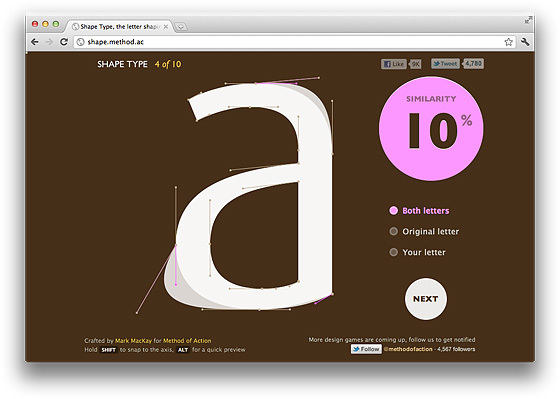Click the browser forward arrow
The height and width of the screenshot is (399, 560).
click(x=49, y=42)
